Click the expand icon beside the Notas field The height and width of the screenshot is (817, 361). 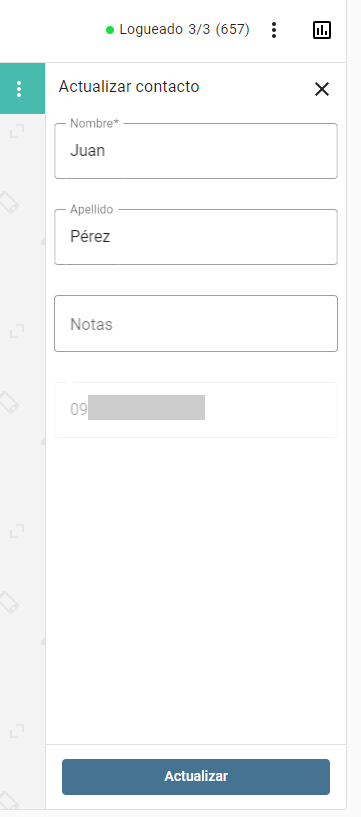click(17, 331)
